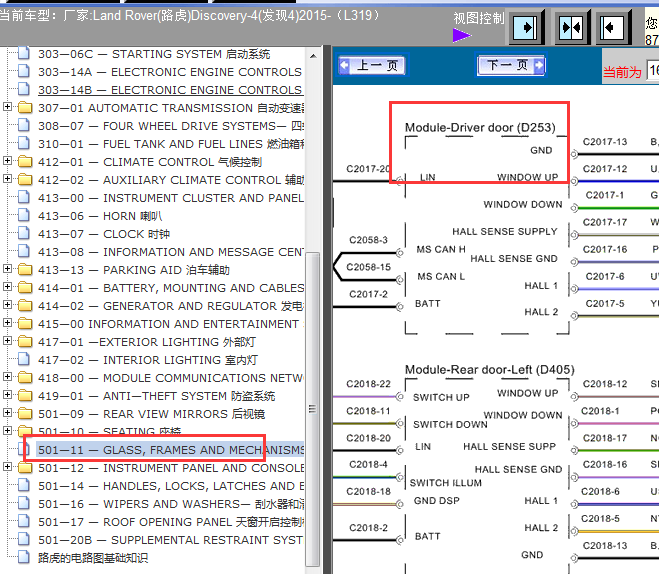Expand the 501-09 Rear View Mirrors node

8,414
